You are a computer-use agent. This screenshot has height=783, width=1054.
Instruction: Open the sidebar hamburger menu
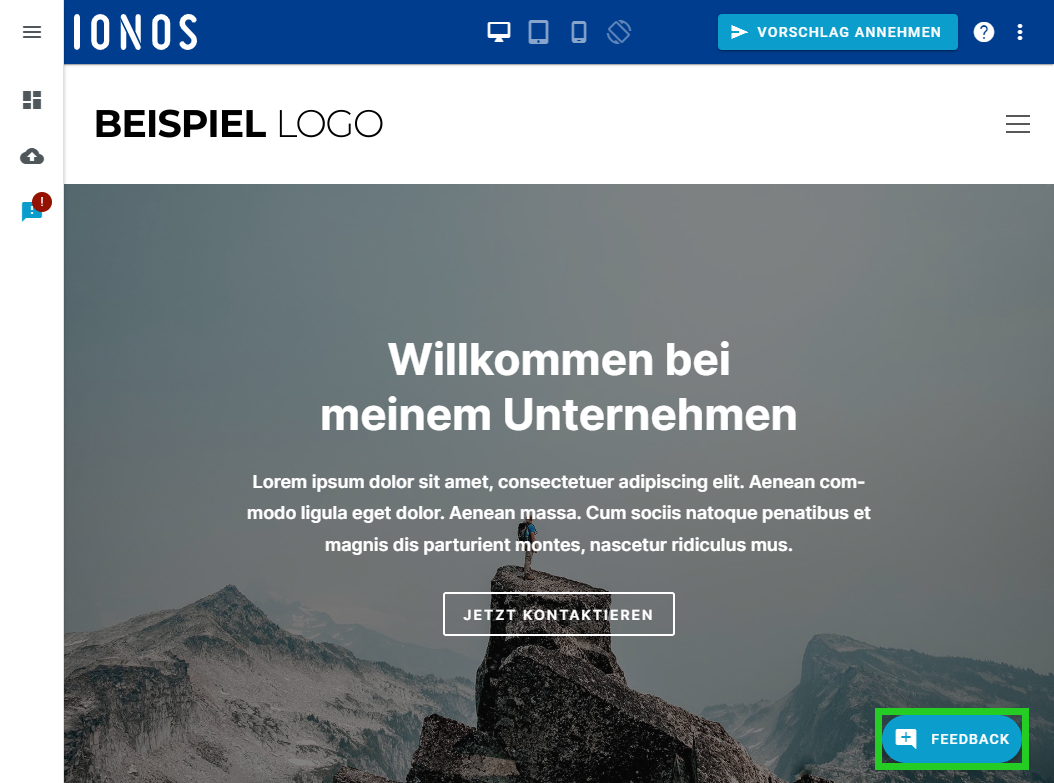pyautogui.click(x=32, y=32)
